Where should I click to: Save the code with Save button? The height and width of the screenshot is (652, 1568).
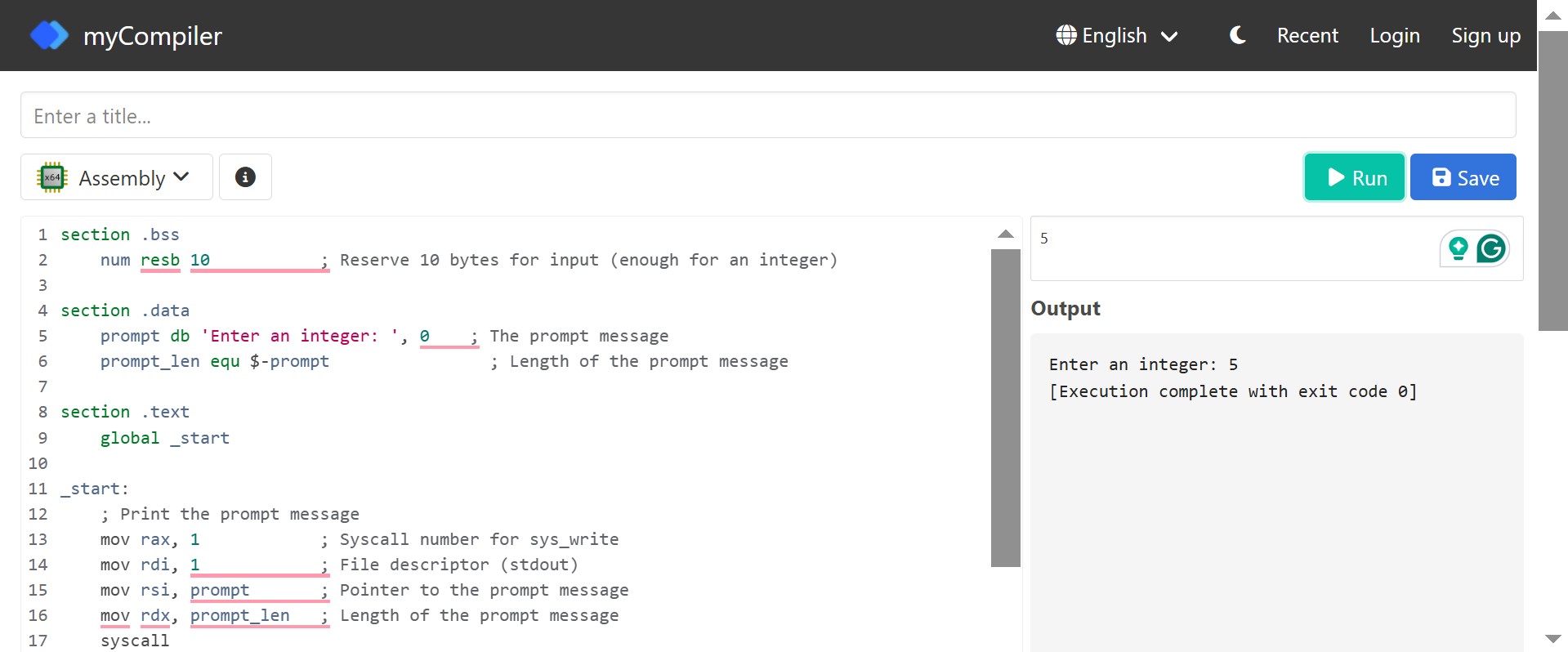pyautogui.click(x=1463, y=177)
